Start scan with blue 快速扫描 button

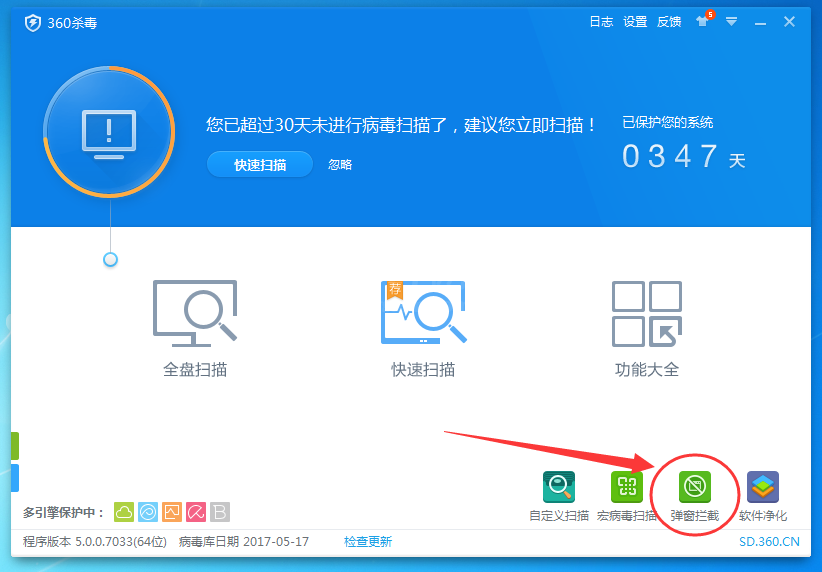[260, 165]
